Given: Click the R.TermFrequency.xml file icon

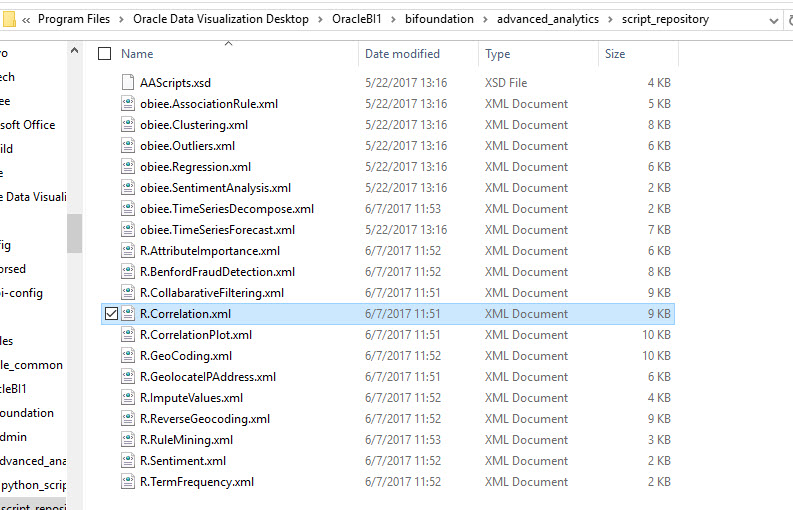Looking at the screenshot, I should tap(127, 482).
